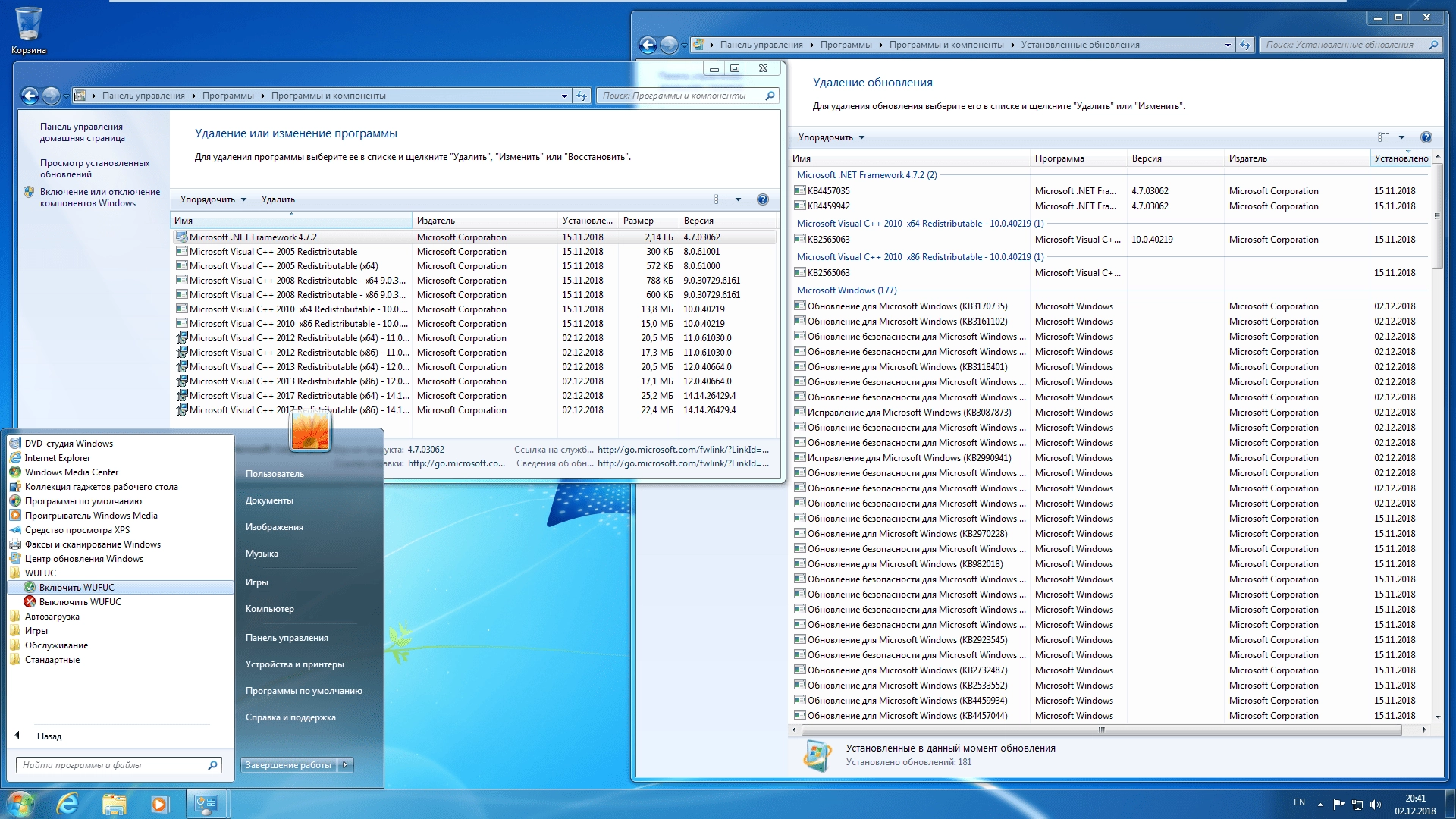Open help in Installed Updates window
The height and width of the screenshot is (819, 1456).
1426,137
